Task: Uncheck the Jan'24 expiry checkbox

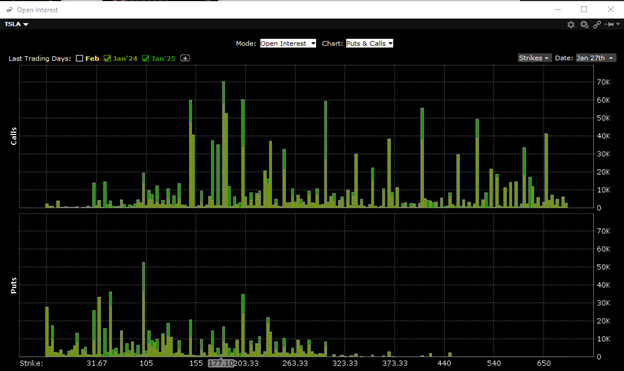Action: pos(107,59)
